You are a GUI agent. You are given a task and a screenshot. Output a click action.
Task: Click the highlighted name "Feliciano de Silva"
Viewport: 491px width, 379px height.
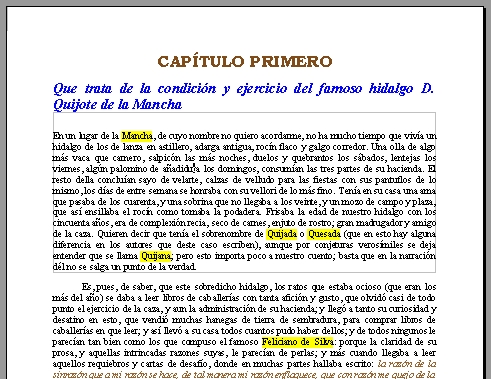click(297, 342)
